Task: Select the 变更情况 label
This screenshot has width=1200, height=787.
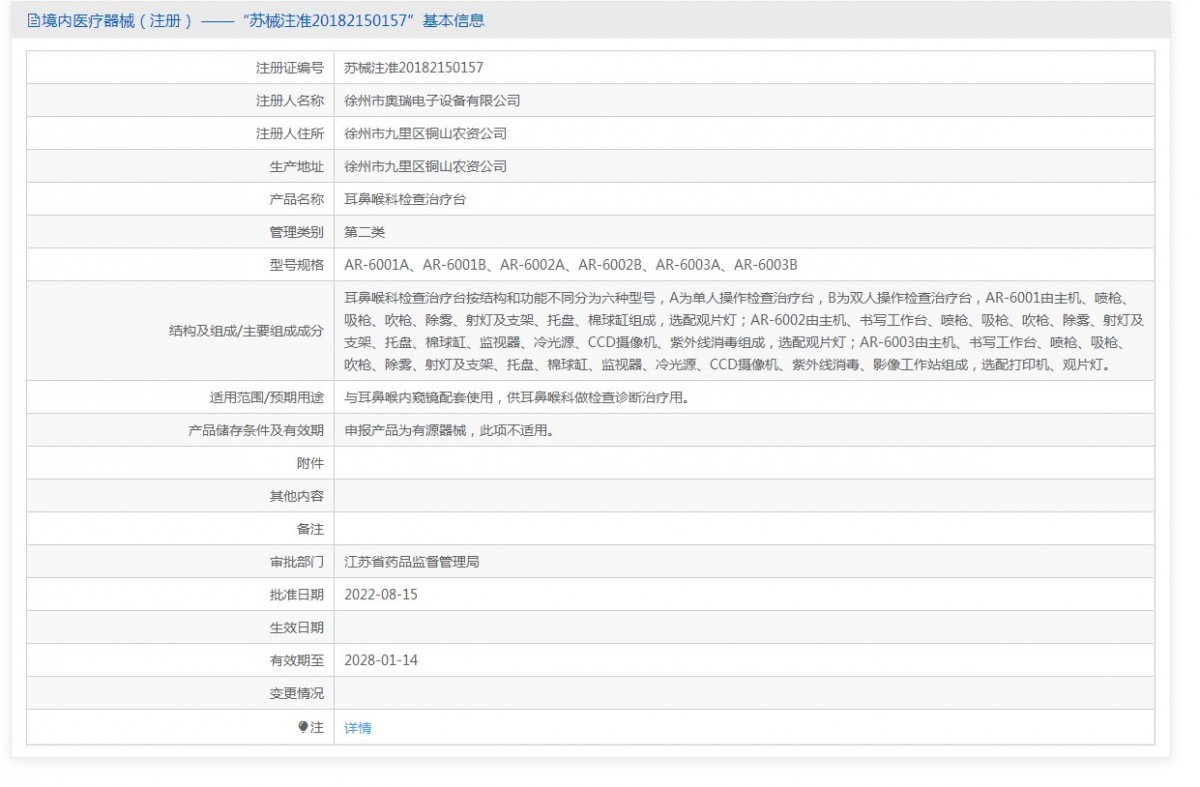Action: [297, 694]
